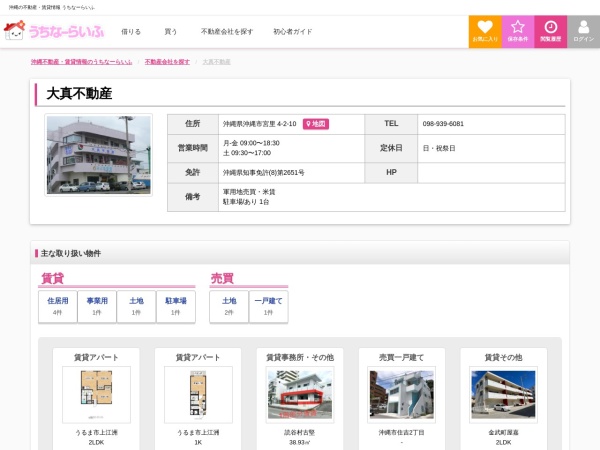Image resolution: width=600 pixels, height=450 pixels.
Task: Click the 賃貸その他 card title
Action: 504,357
